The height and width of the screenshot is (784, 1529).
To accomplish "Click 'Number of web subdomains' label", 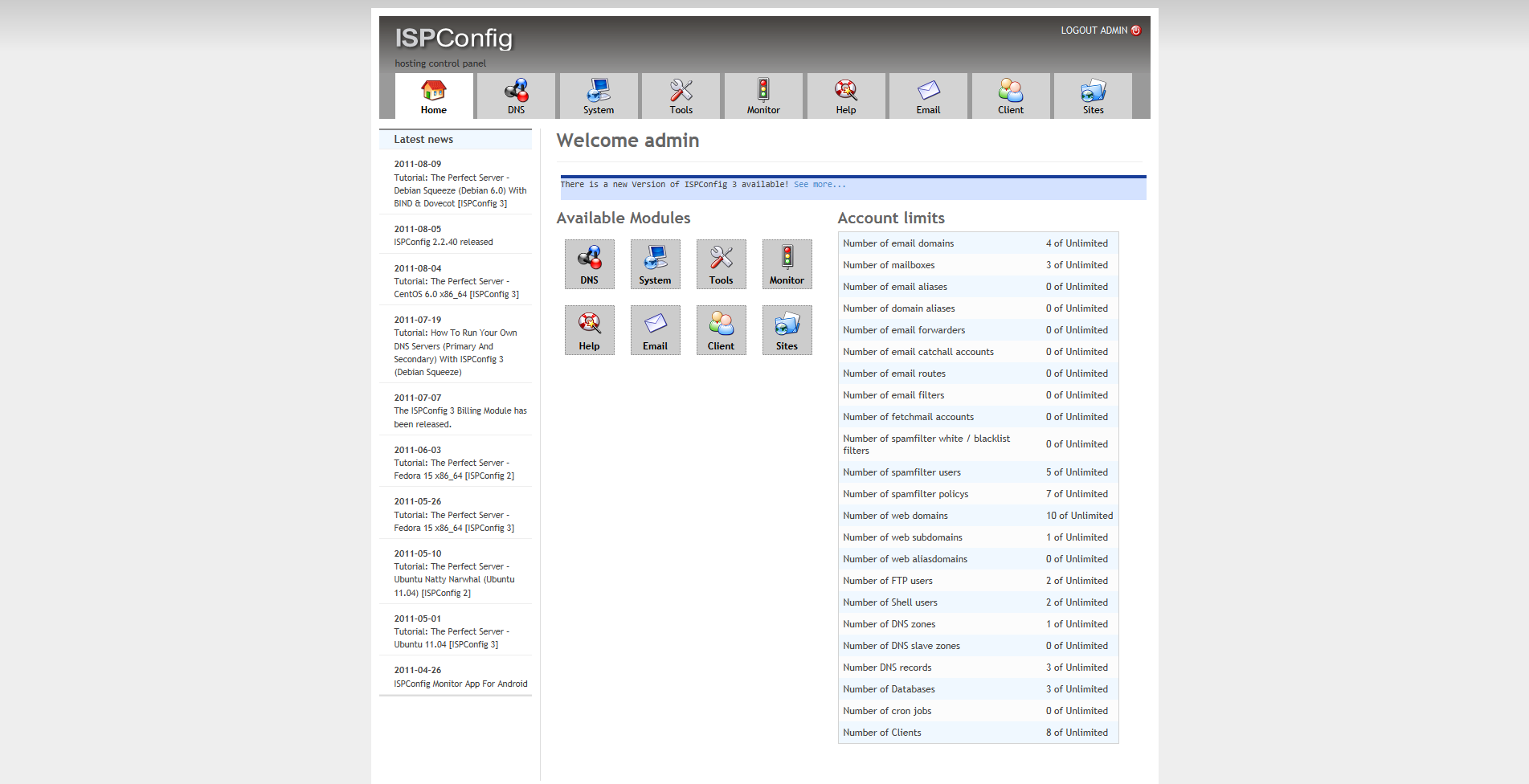I will 902,537.
